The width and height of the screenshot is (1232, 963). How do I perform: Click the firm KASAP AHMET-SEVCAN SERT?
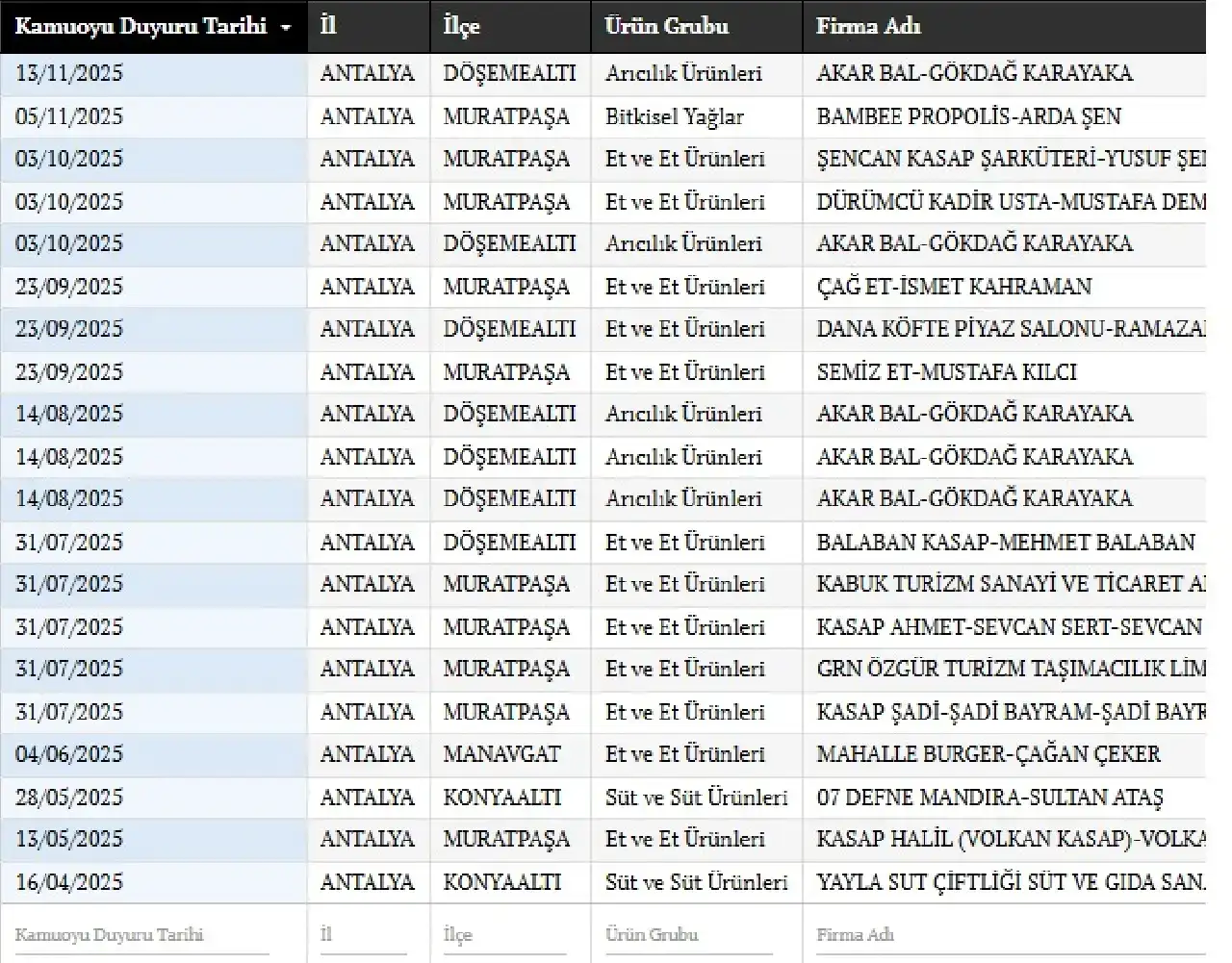click(1010, 627)
